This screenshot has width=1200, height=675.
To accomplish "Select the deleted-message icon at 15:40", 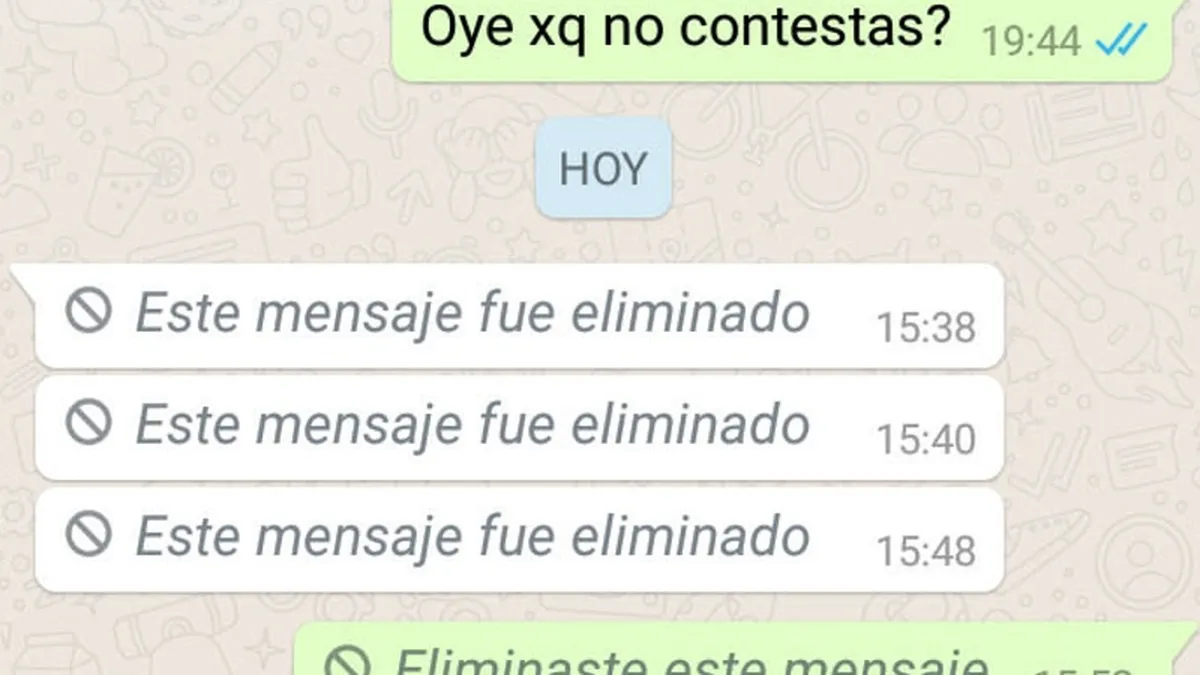I will (x=89, y=424).
